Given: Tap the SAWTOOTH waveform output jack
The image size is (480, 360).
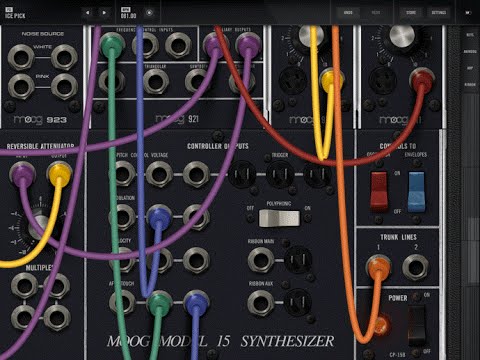Looking at the screenshot, I should pos(198,81).
